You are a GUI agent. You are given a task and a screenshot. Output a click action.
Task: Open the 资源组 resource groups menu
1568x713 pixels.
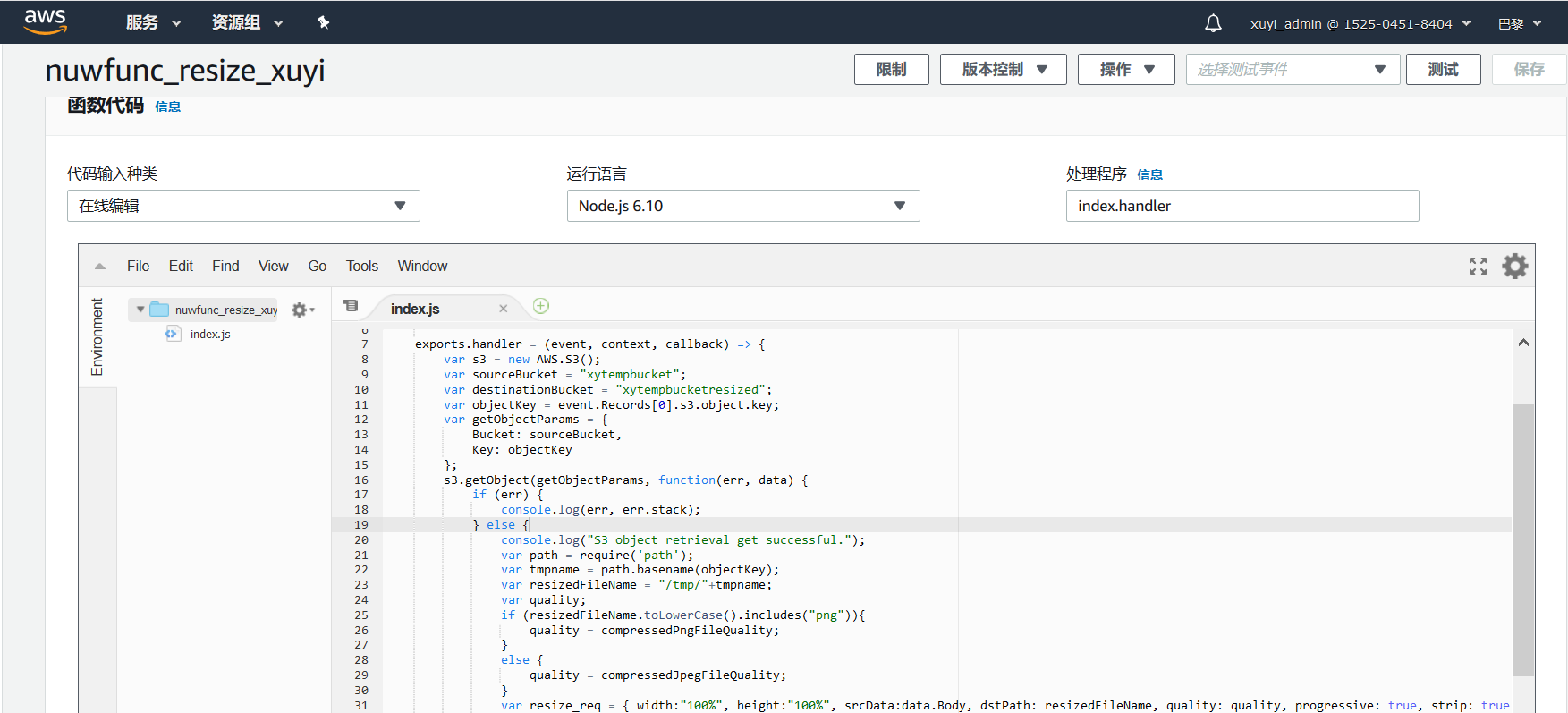(247, 22)
